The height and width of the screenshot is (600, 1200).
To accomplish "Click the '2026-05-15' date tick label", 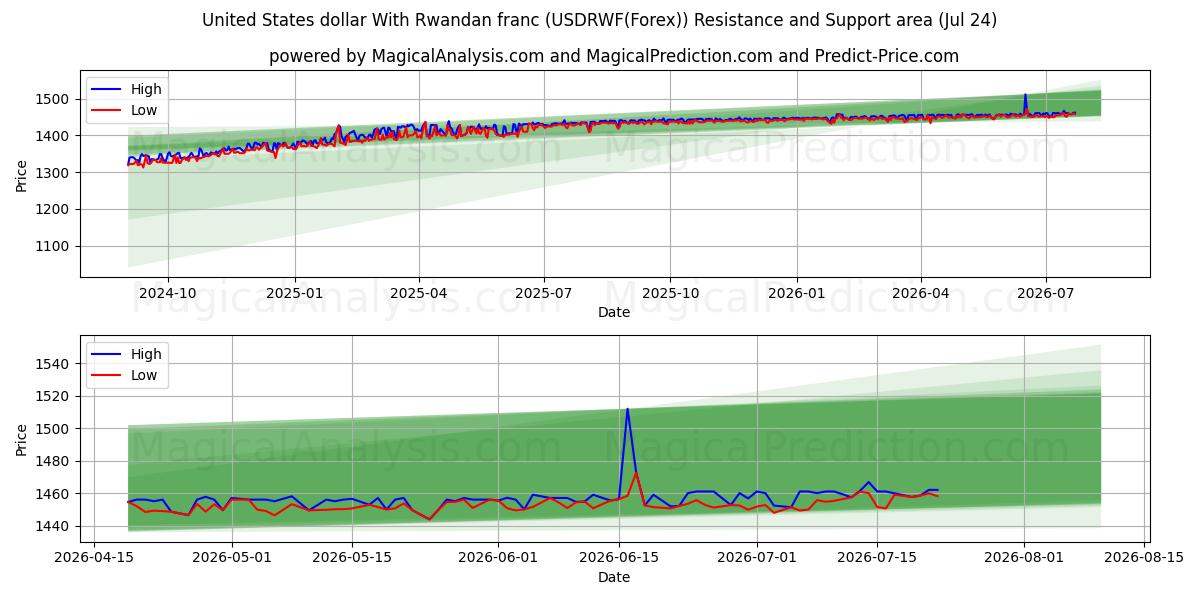I will coord(352,558).
